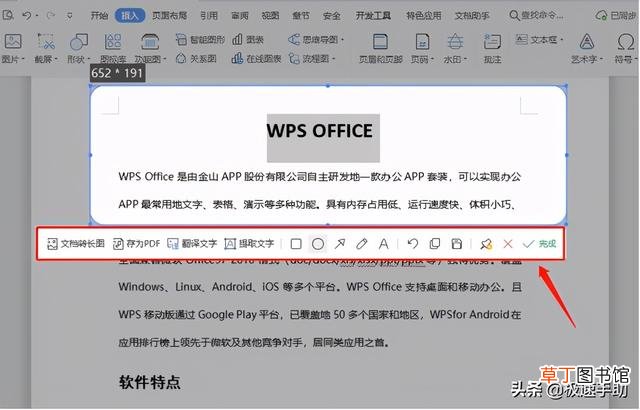The height and width of the screenshot is (410, 640).
Task: Open the 图标库 icon library
Action: pyautogui.click(x=113, y=42)
